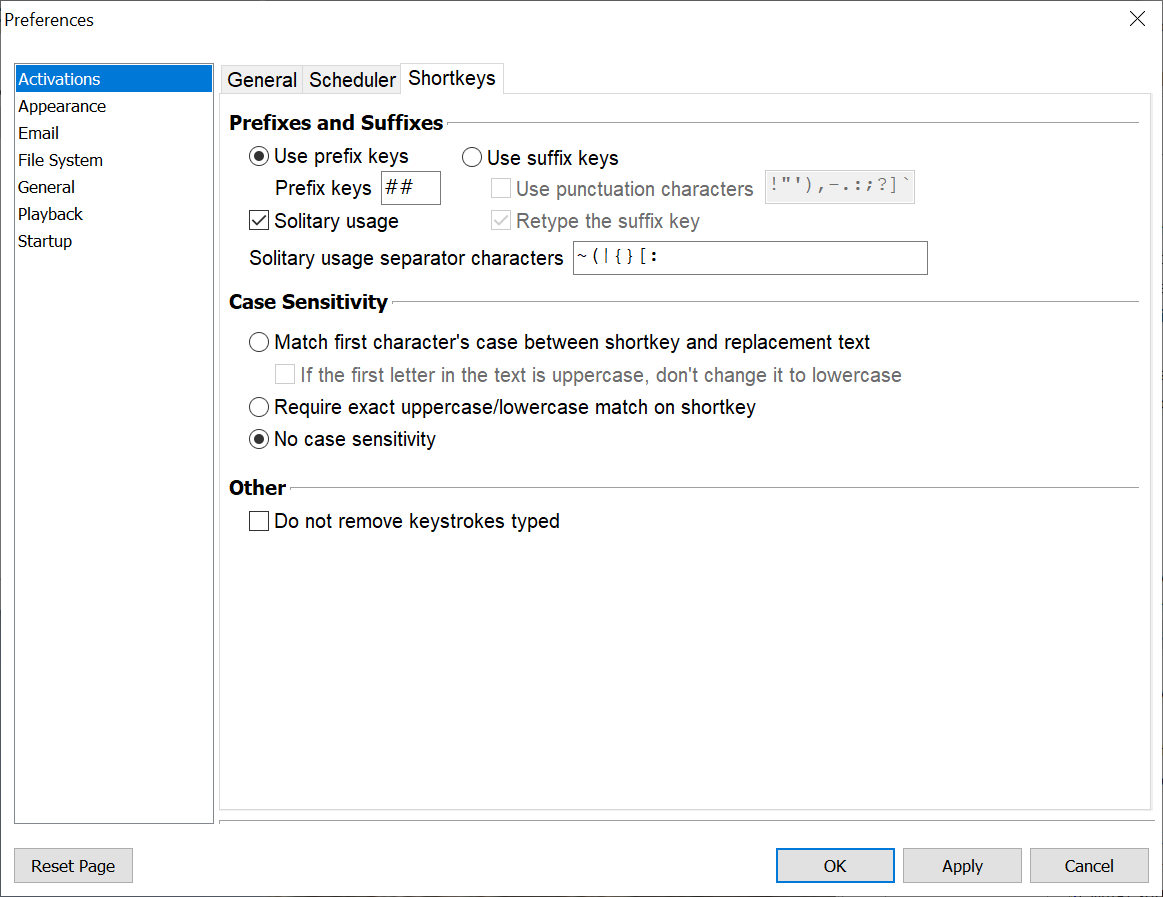Select the Use suffix keys option
The width and height of the screenshot is (1163, 897).
472,158
